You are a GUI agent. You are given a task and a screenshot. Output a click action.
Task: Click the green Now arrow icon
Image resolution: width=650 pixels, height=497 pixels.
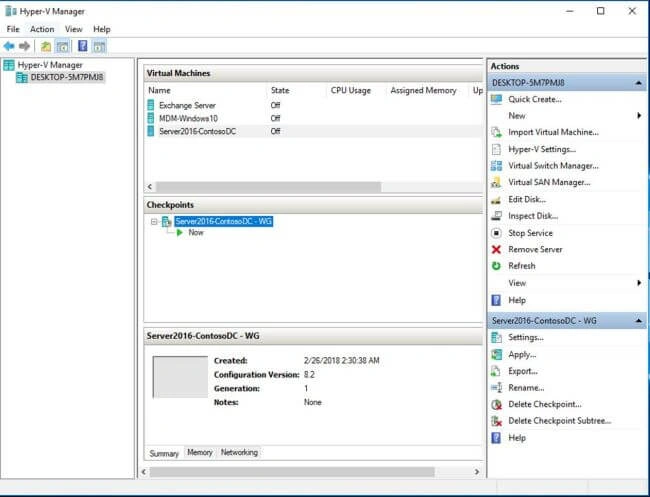pyautogui.click(x=180, y=233)
